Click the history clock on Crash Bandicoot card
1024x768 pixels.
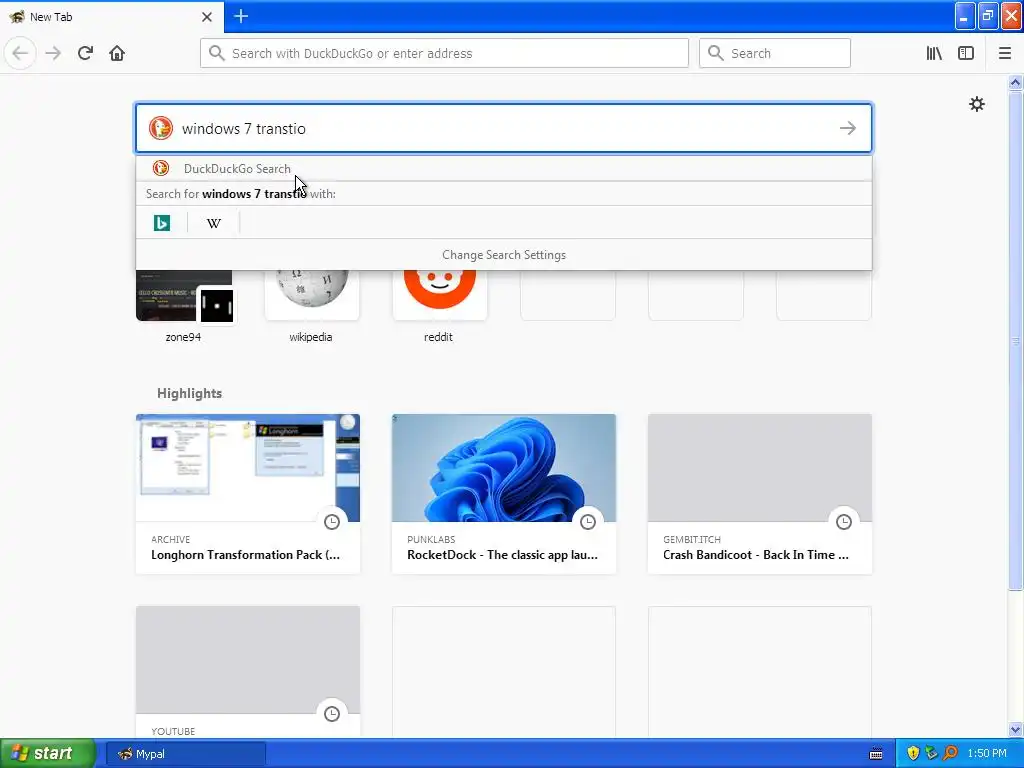[844, 522]
